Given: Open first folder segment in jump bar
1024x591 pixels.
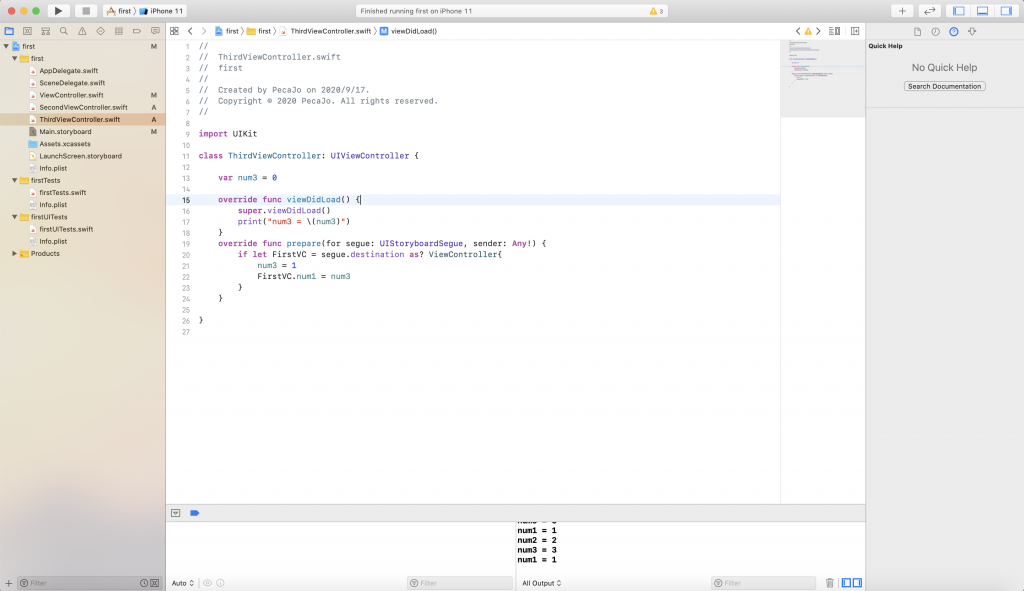Looking at the screenshot, I should [x=259, y=31].
